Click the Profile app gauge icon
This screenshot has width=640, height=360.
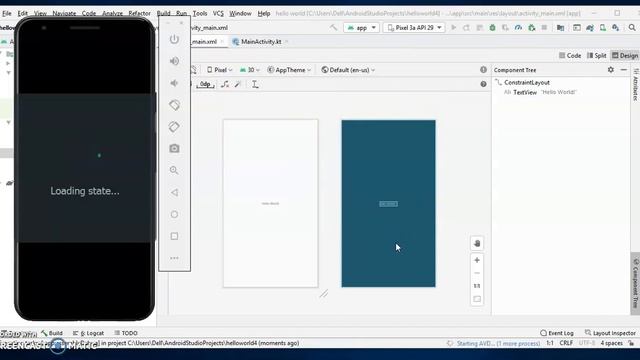(x=518, y=28)
